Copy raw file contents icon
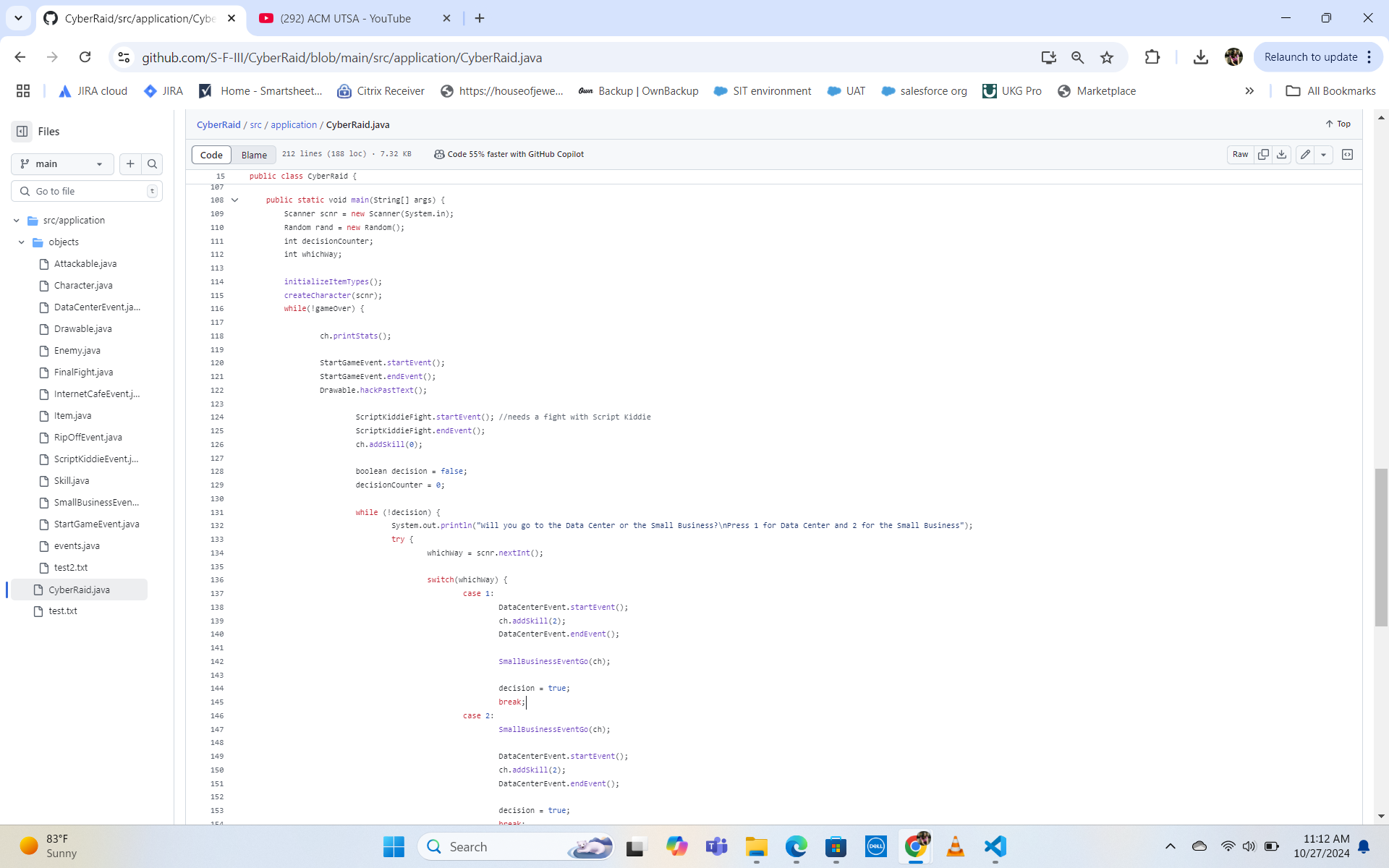This screenshot has height=868, width=1389. [x=1263, y=154]
